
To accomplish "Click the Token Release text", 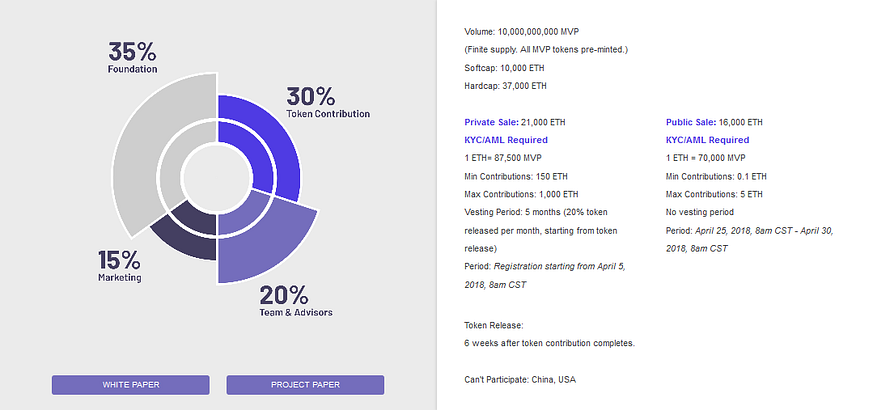I will coord(493,325).
